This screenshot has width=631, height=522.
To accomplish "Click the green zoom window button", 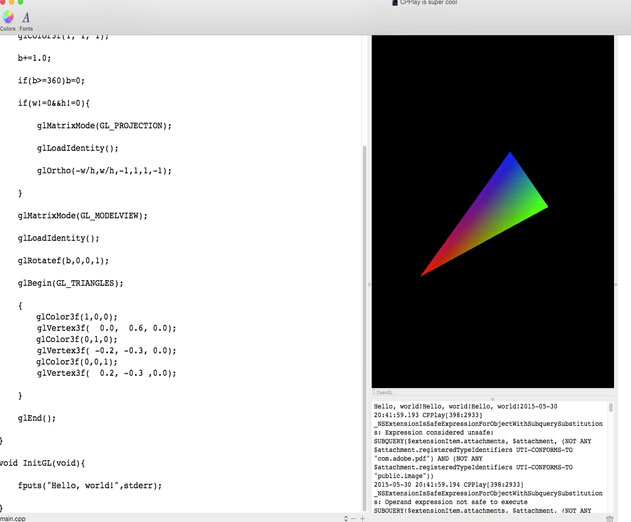I will 21,2.
